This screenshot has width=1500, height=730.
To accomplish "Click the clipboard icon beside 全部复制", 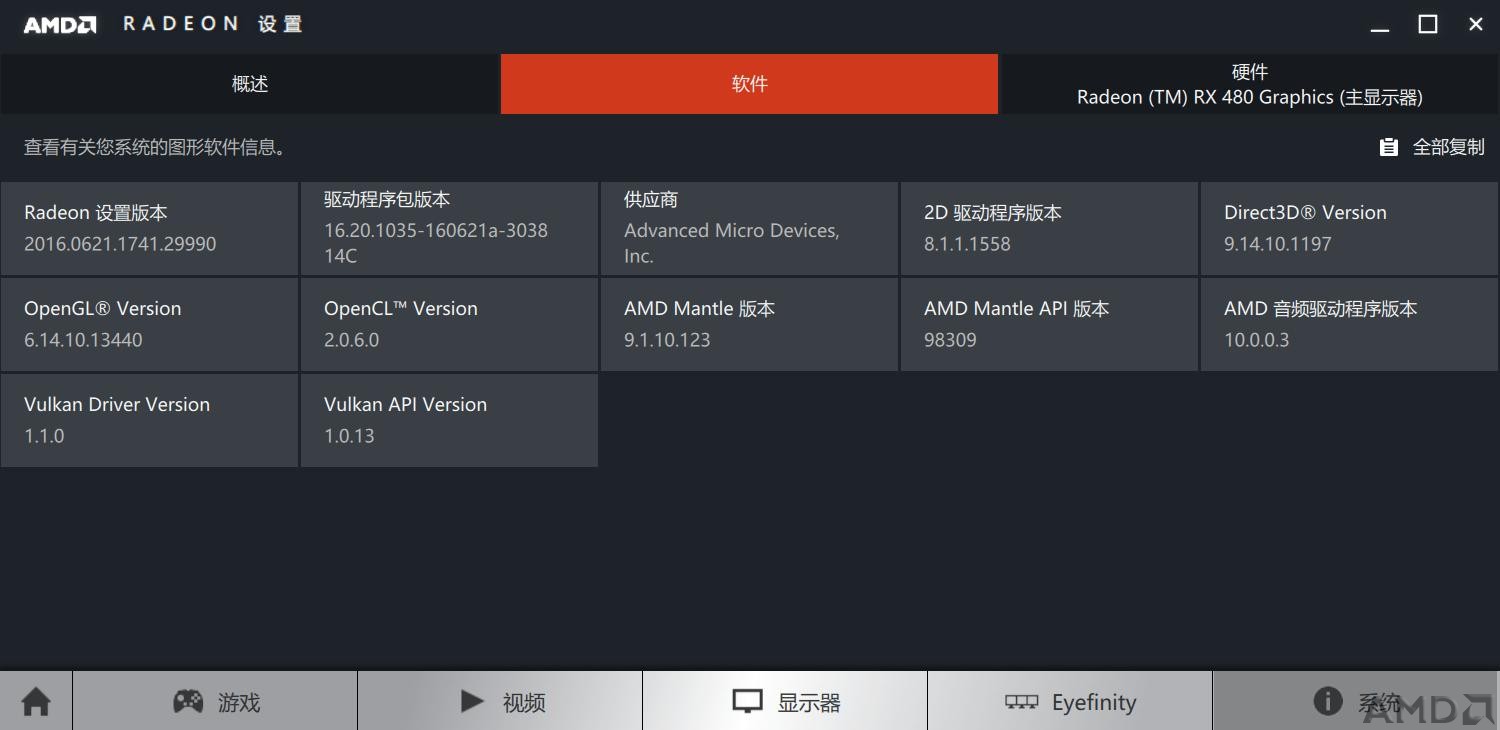I will pos(1388,147).
